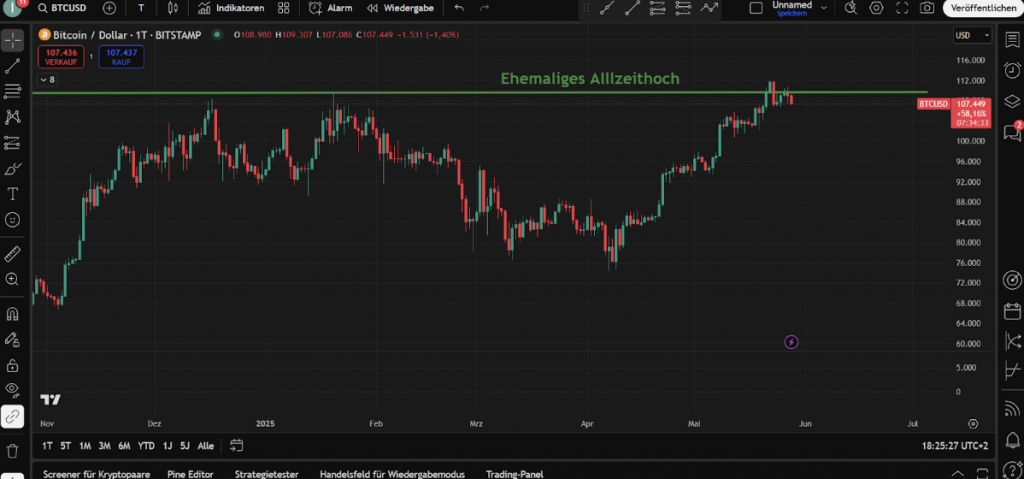This screenshot has height=479, width=1024.
Task: Toggle the magnet snapping mode
Action: coord(12,314)
